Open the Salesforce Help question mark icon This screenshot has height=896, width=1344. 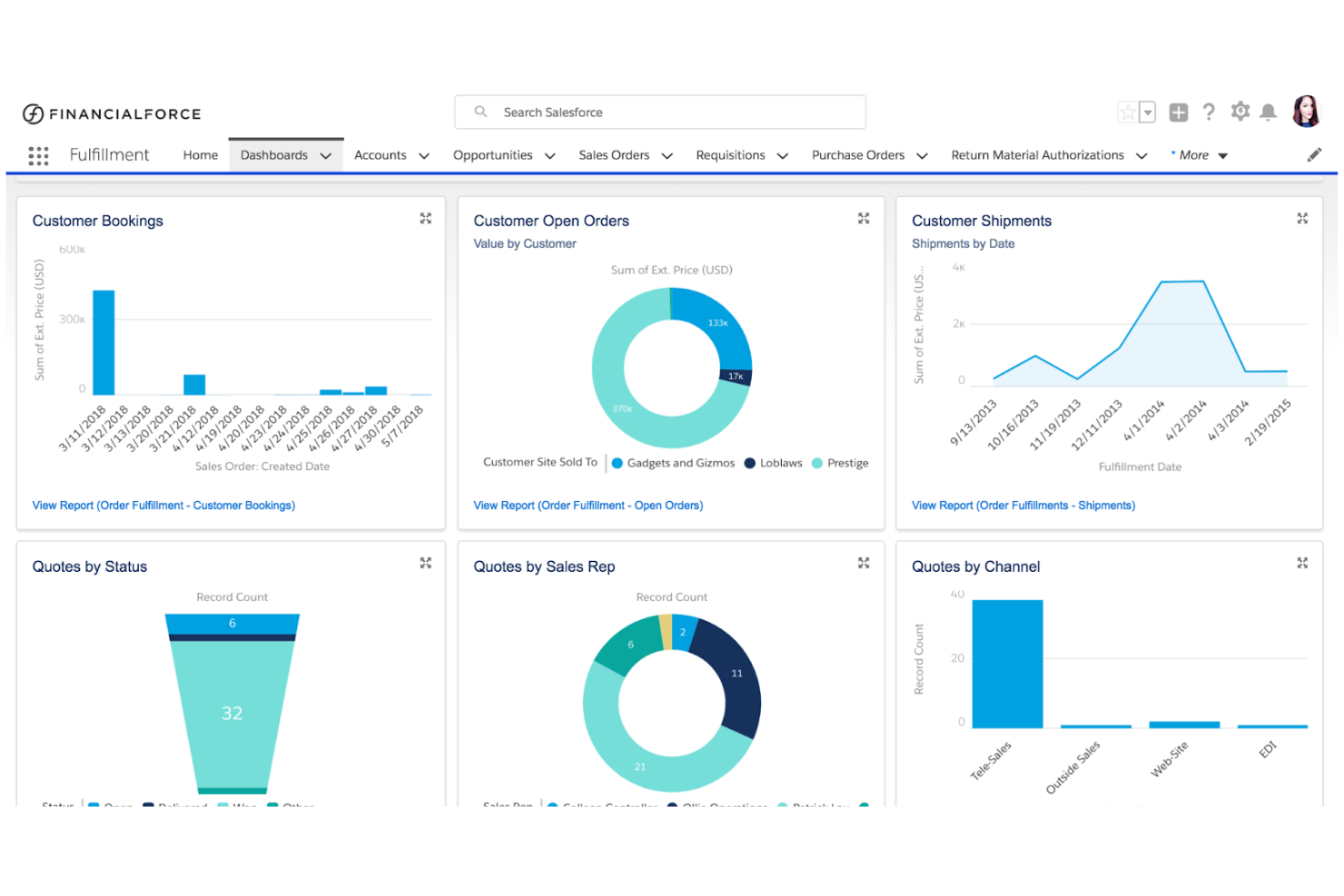pyautogui.click(x=1209, y=112)
